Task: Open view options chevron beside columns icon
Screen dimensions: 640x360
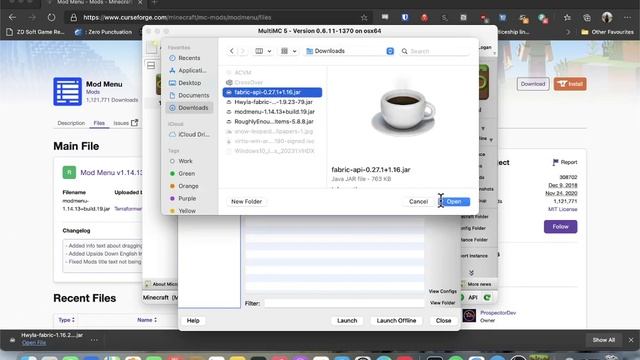Action: (269, 51)
